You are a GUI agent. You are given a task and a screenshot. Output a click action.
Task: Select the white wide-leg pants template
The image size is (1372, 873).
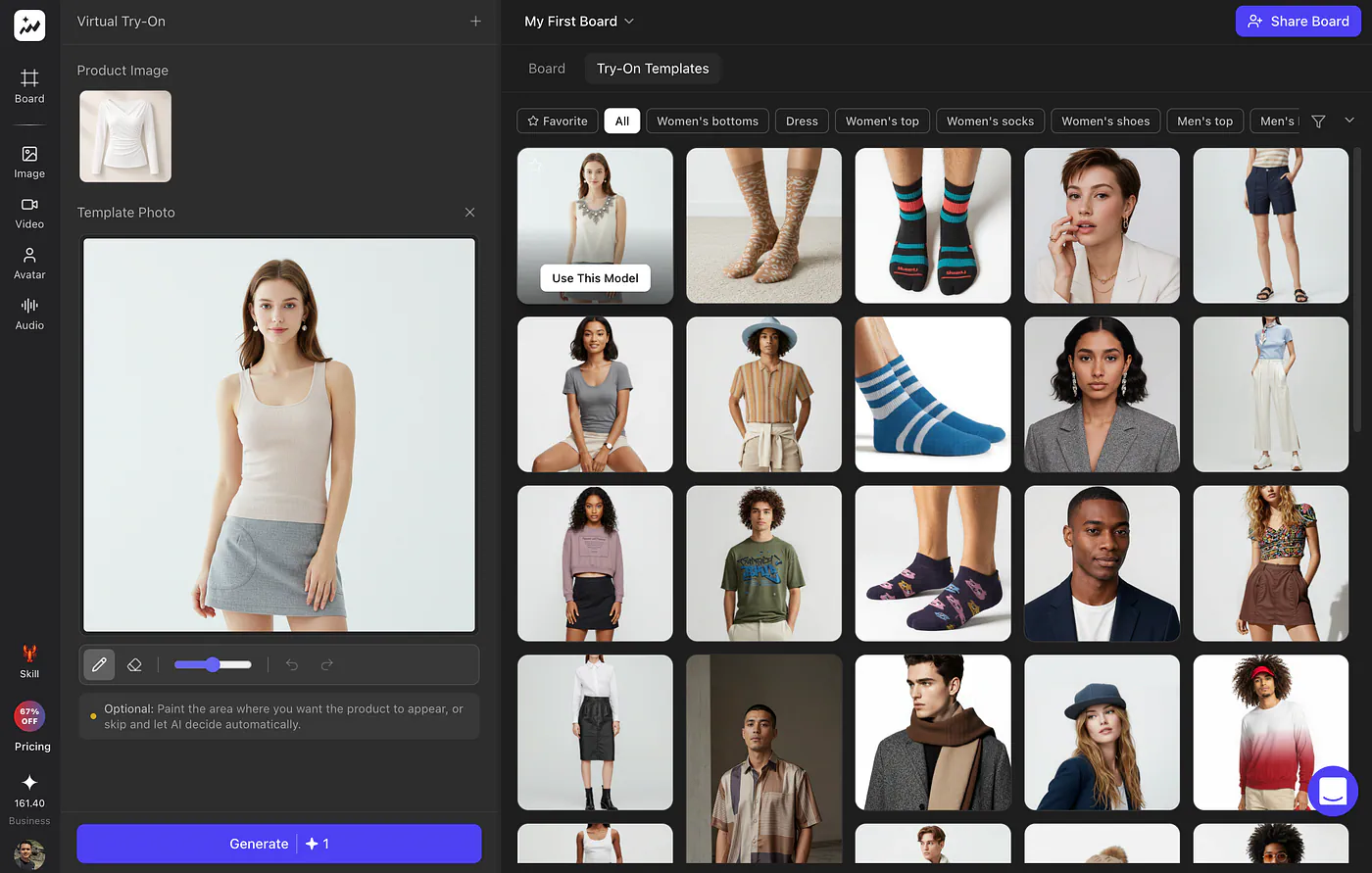pos(1271,395)
